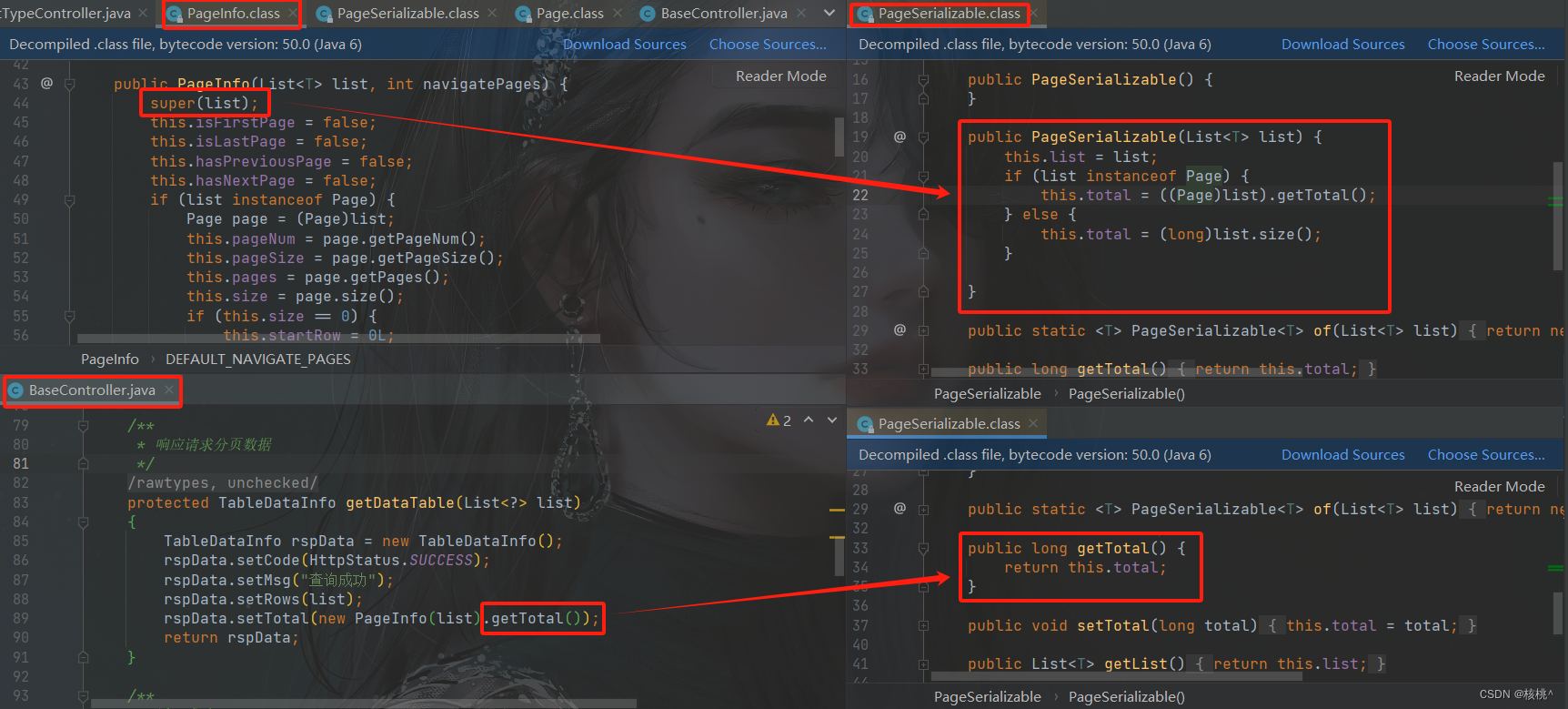The width and height of the screenshot is (1568, 709).
Task: Collapse PageInfo constructor fold at line 43
Action: click(69, 84)
